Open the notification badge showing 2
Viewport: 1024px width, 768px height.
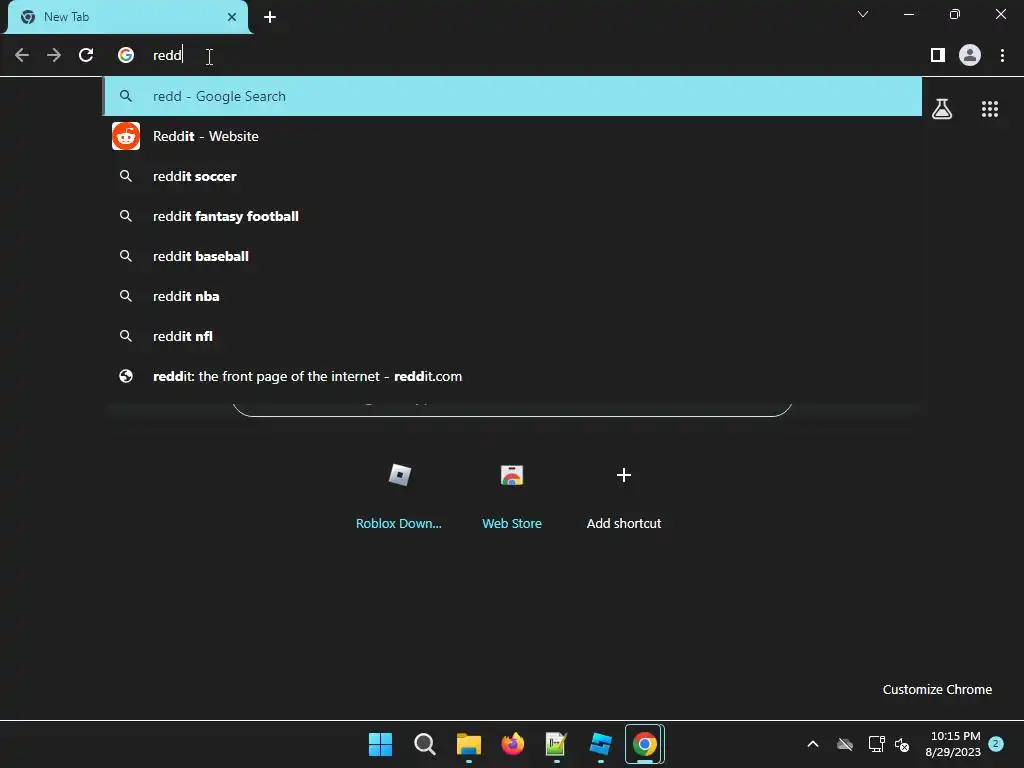coord(996,744)
